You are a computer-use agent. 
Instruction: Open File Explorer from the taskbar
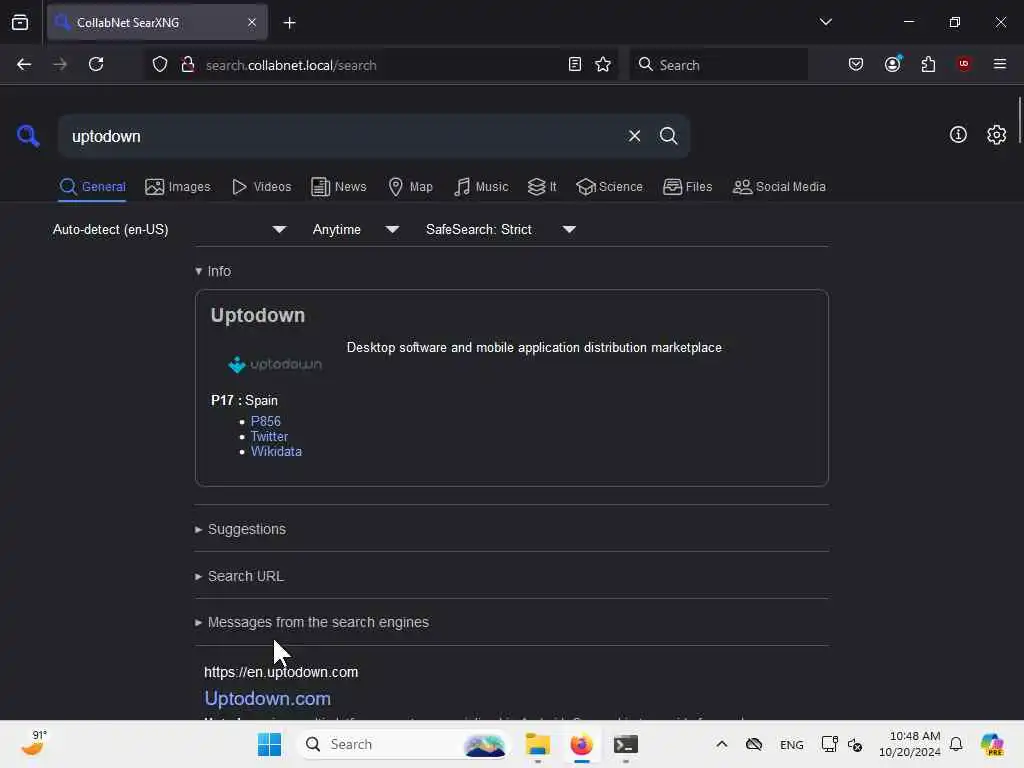pos(537,744)
